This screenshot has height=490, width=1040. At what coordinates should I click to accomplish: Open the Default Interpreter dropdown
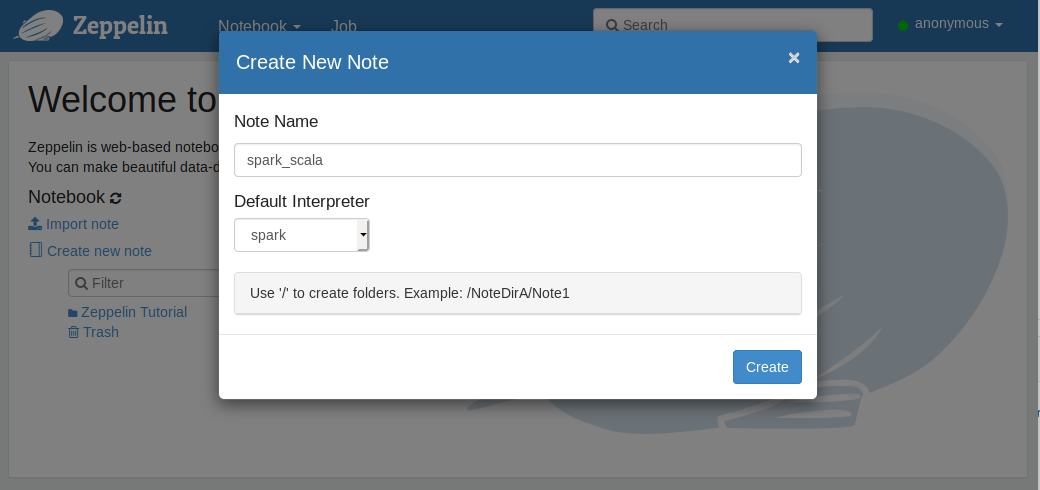pyautogui.click(x=301, y=235)
